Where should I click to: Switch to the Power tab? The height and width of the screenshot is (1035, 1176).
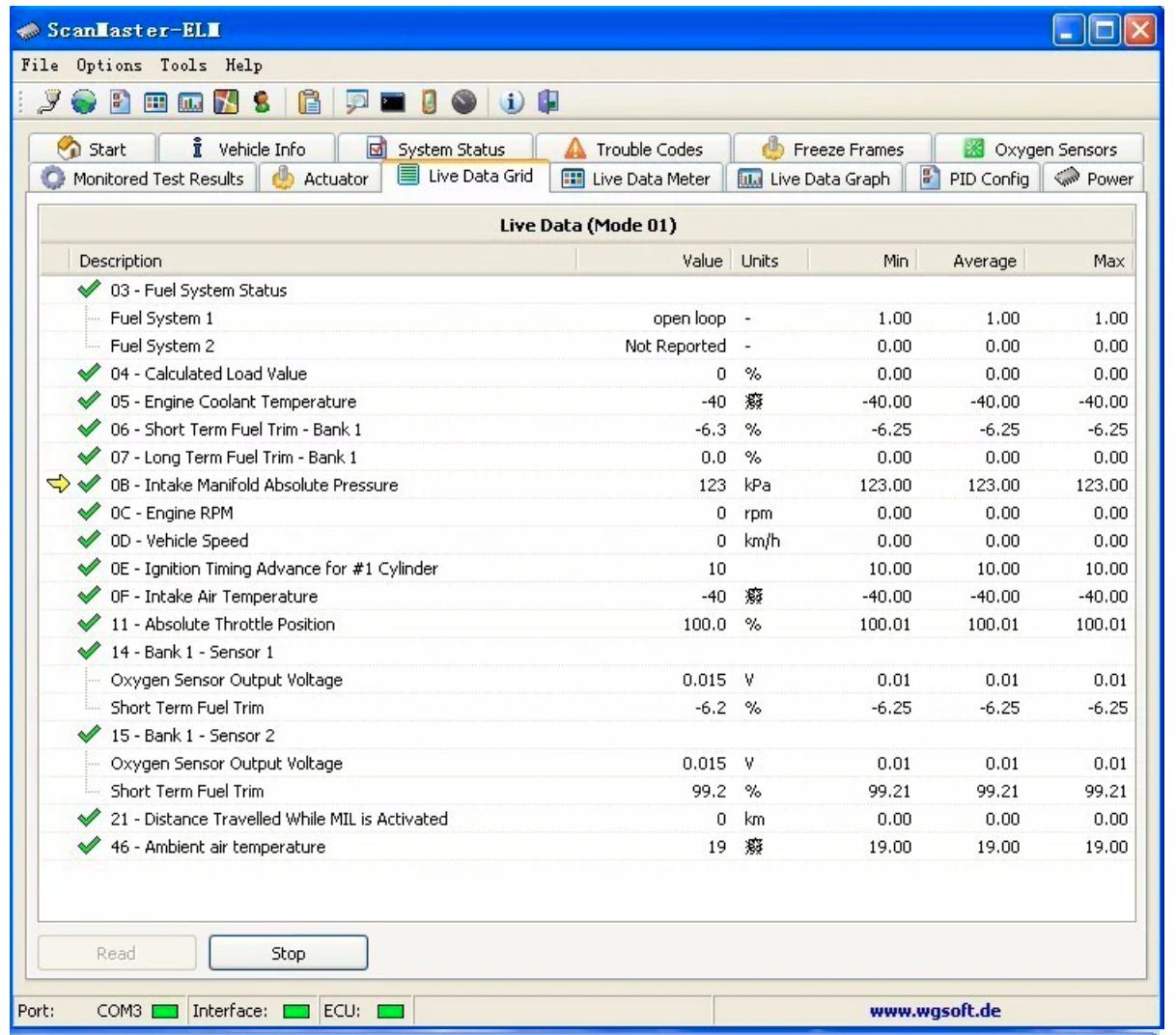pyautogui.click(x=1093, y=178)
